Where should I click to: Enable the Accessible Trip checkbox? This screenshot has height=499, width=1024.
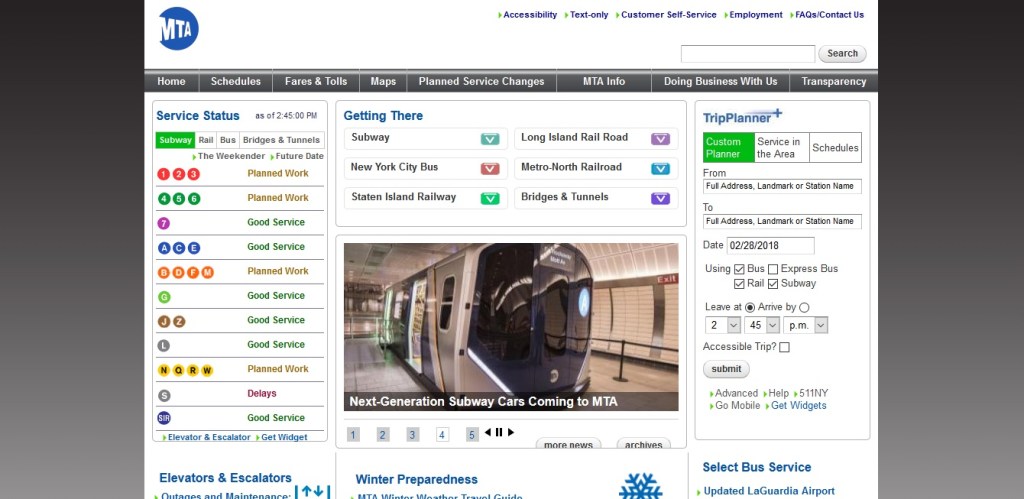[x=784, y=347]
